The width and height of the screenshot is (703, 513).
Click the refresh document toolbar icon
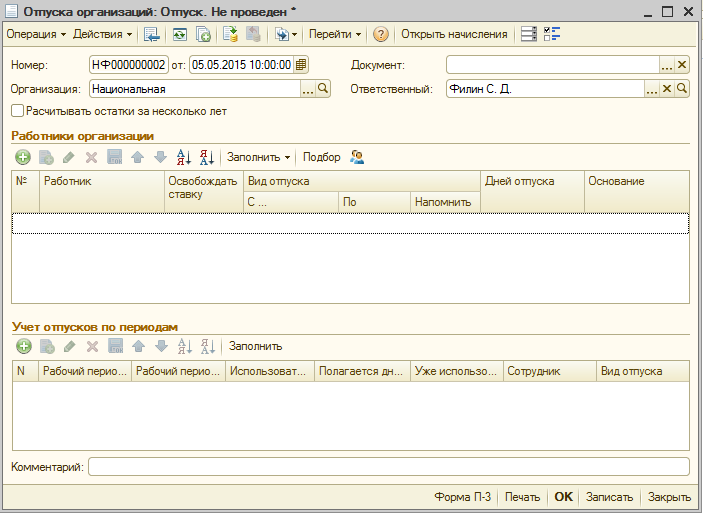click(x=180, y=34)
